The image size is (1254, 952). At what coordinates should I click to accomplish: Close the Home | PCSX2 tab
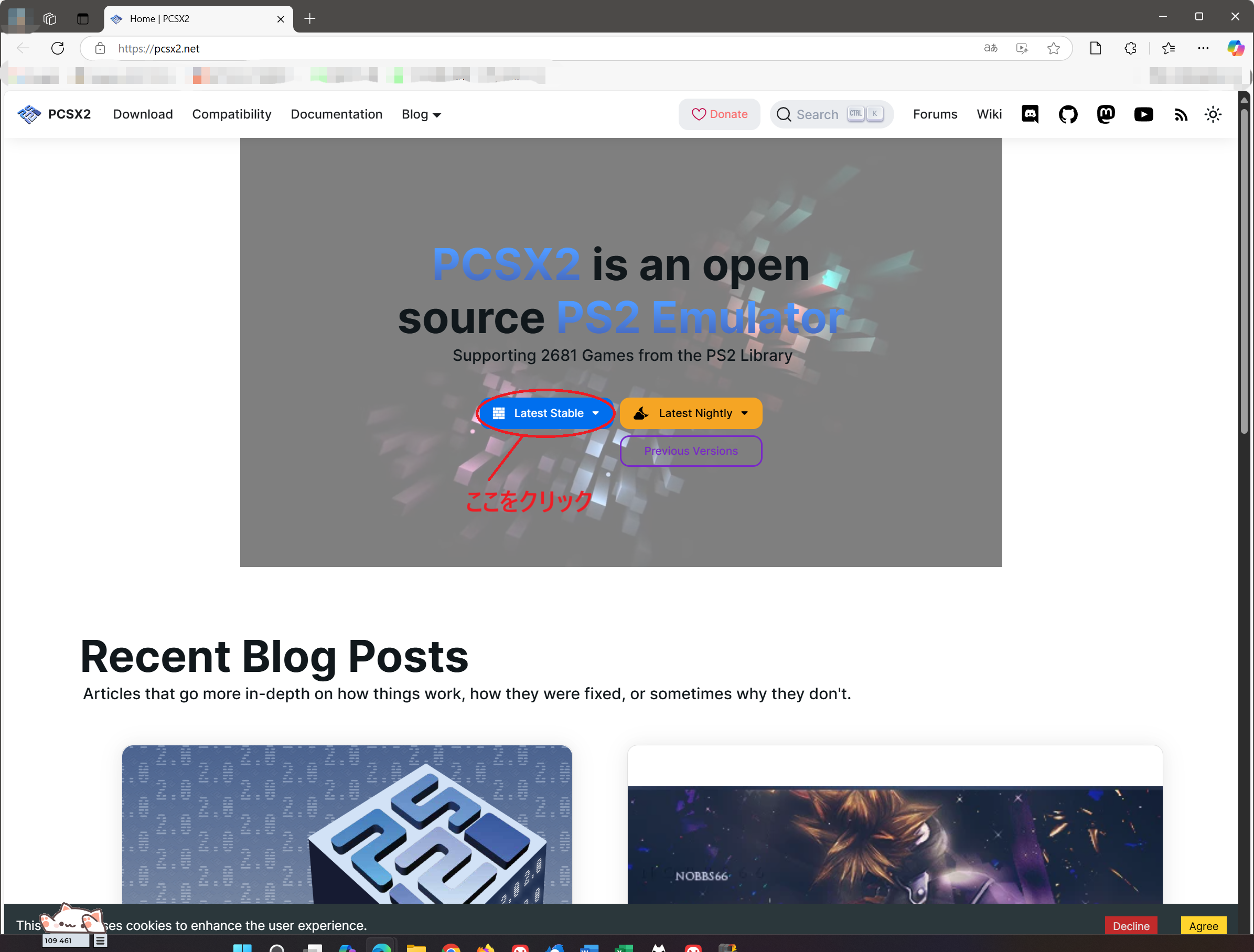(x=281, y=19)
